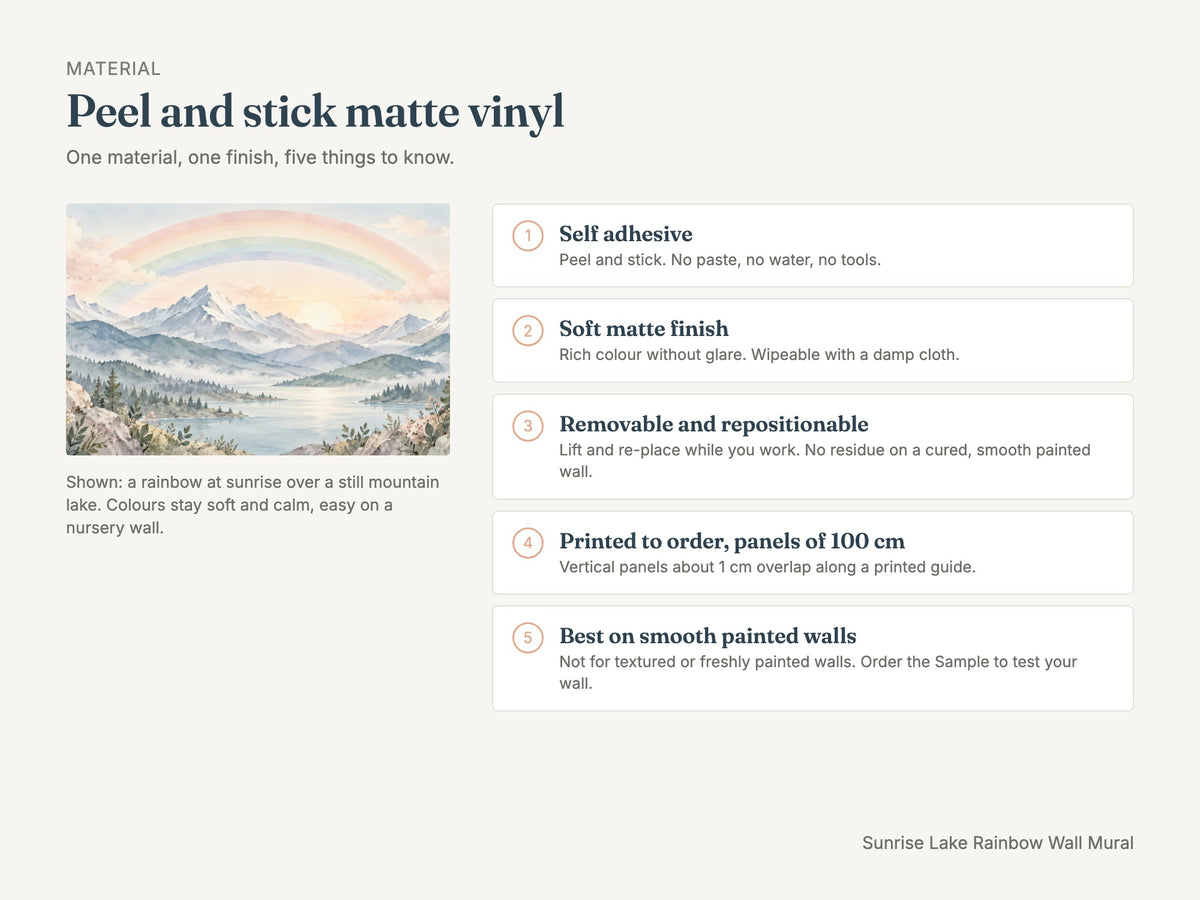Click the Peel and stick matte vinyl title
The height and width of the screenshot is (900, 1200).
click(315, 111)
